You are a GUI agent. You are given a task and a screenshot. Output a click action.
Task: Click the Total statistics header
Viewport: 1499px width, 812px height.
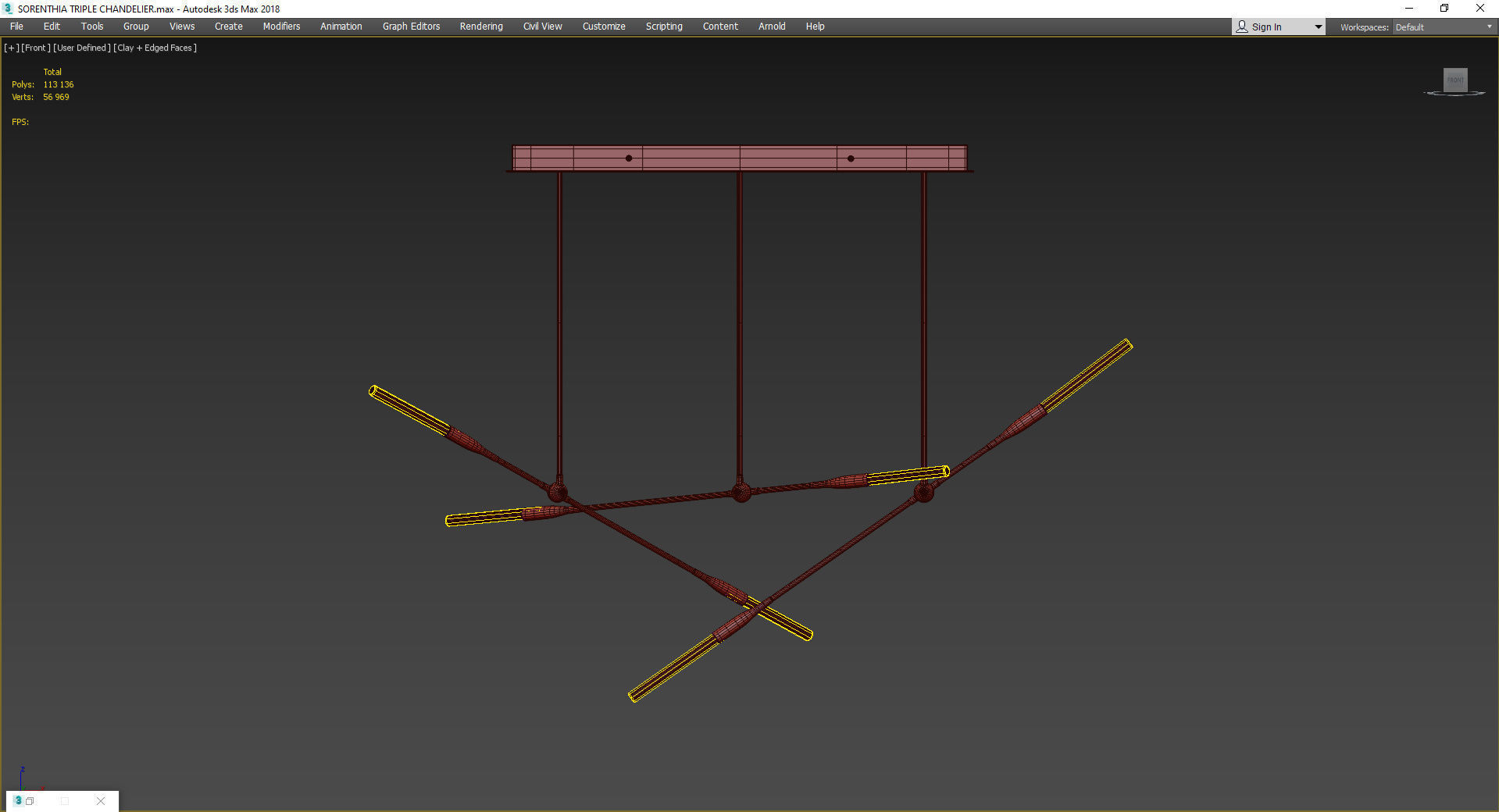coord(52,72)
